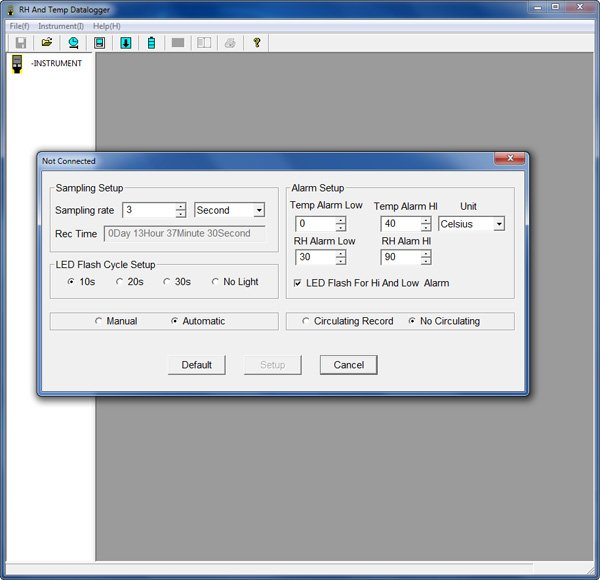Decrease RH Alarm Low value
This screenshot has width=600, height=580.
tap(340, 261)
